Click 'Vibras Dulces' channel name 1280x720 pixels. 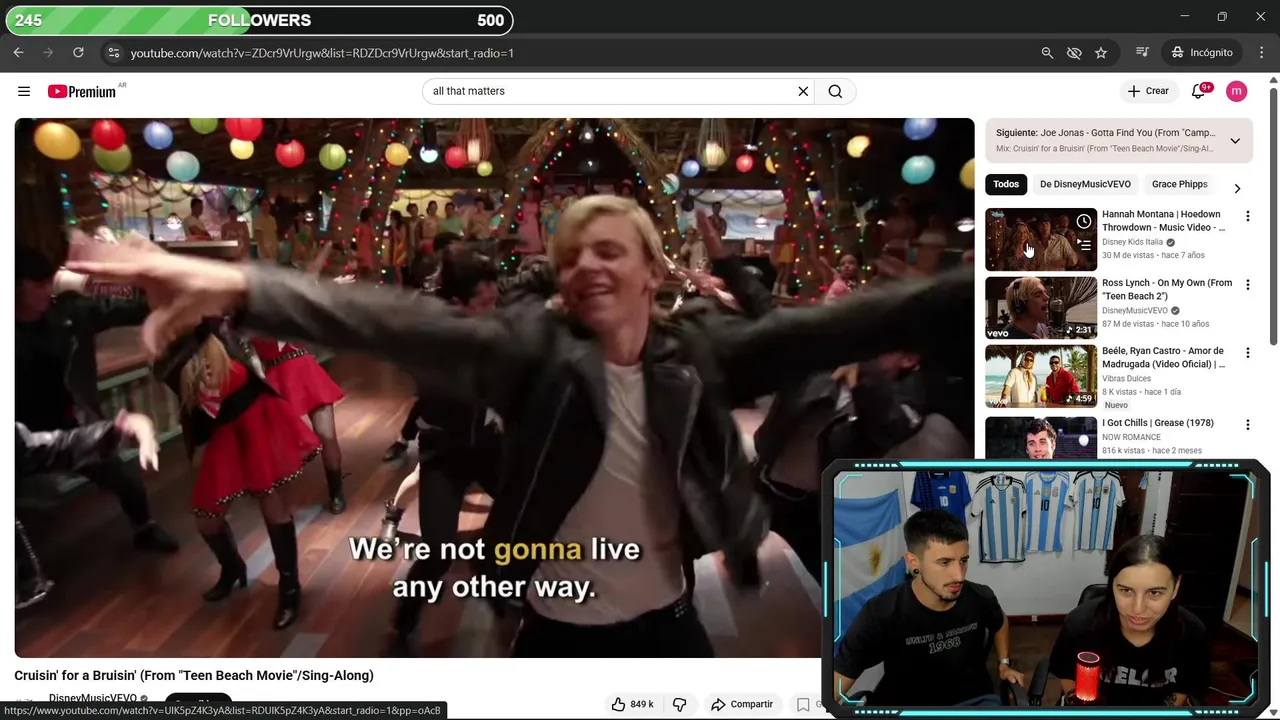click(x=1126, y=379)
